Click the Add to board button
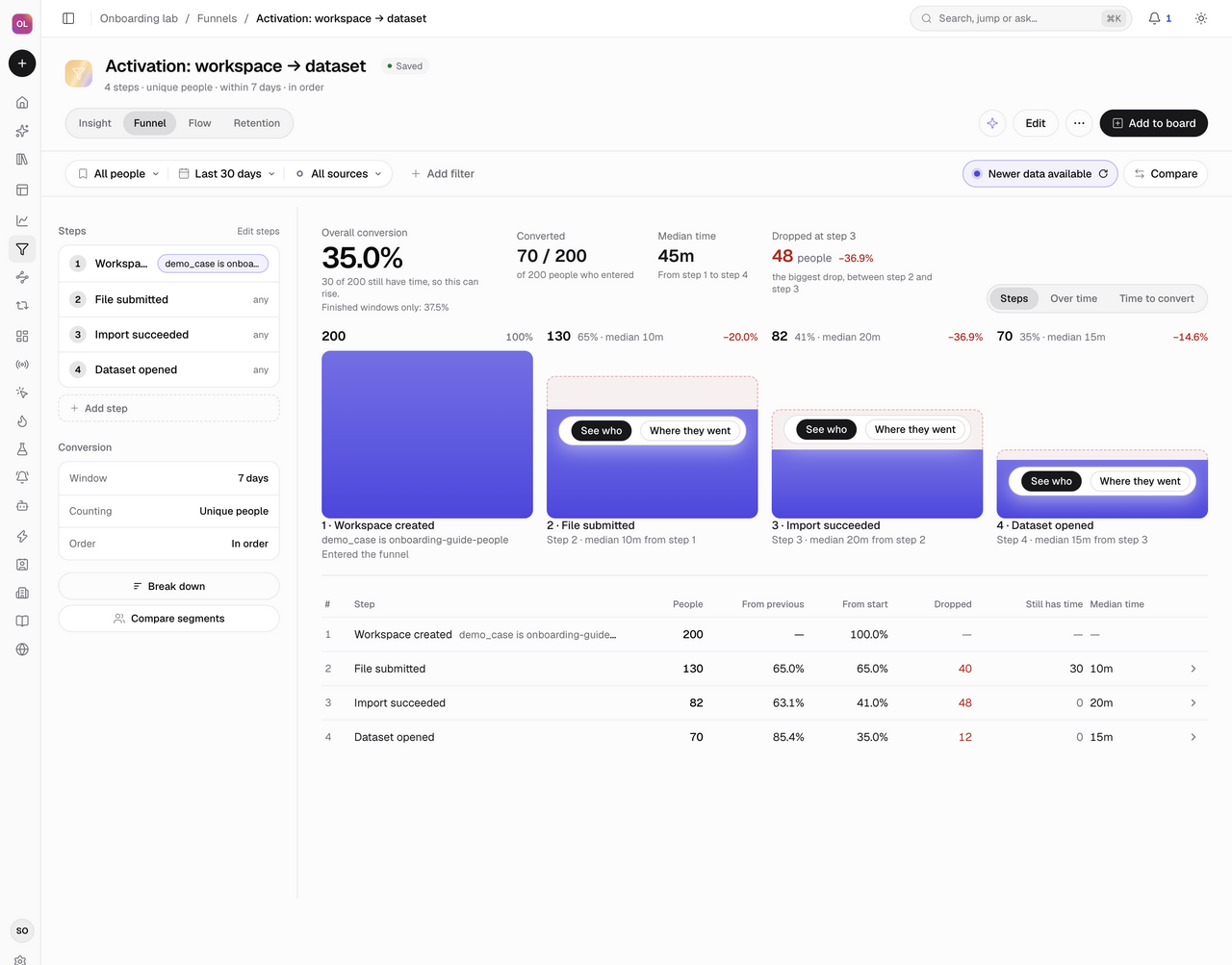This screenshot has height=965, width=1232. click(1154, 123)
